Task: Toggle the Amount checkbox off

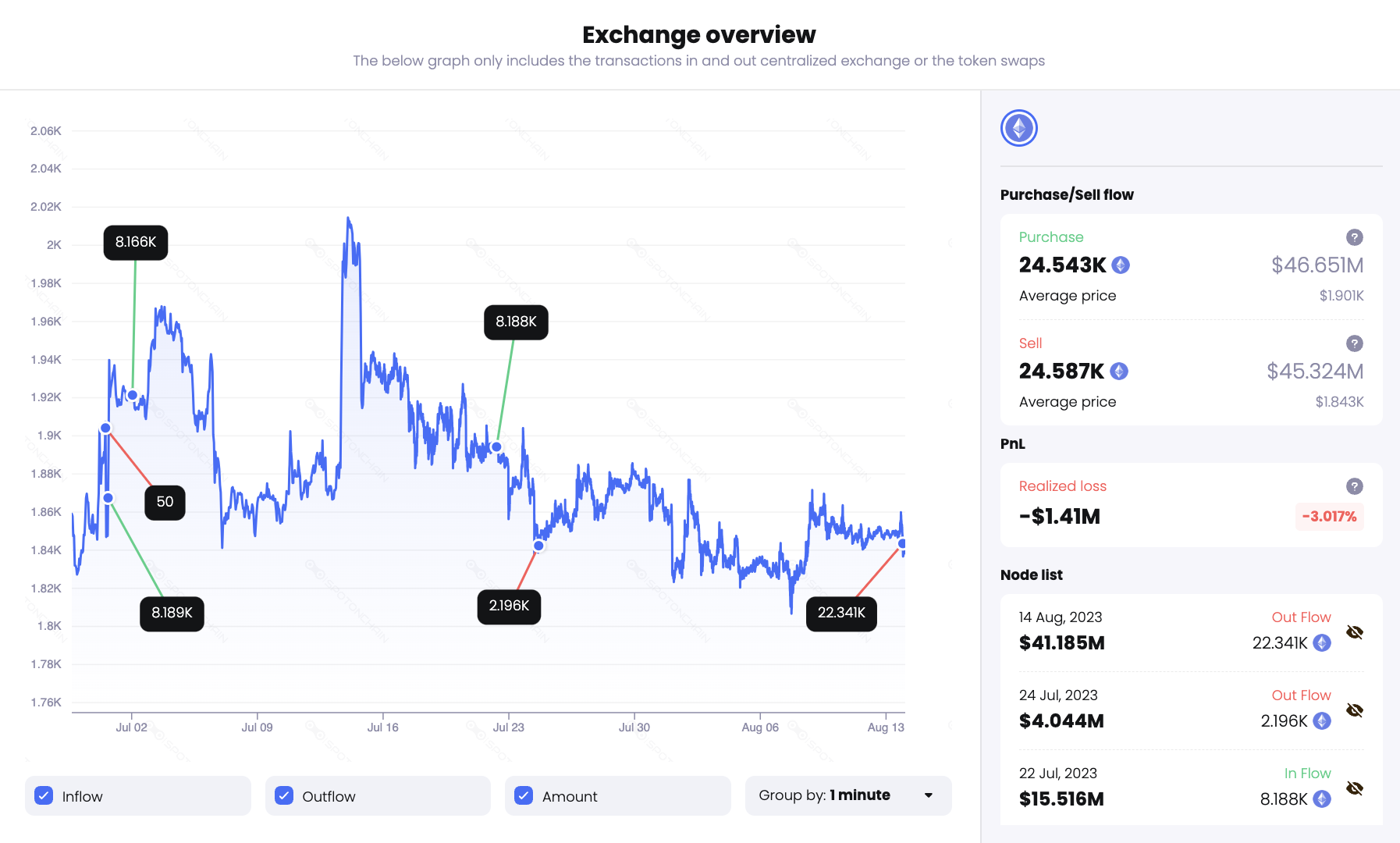Action: [x=524, y=795]
